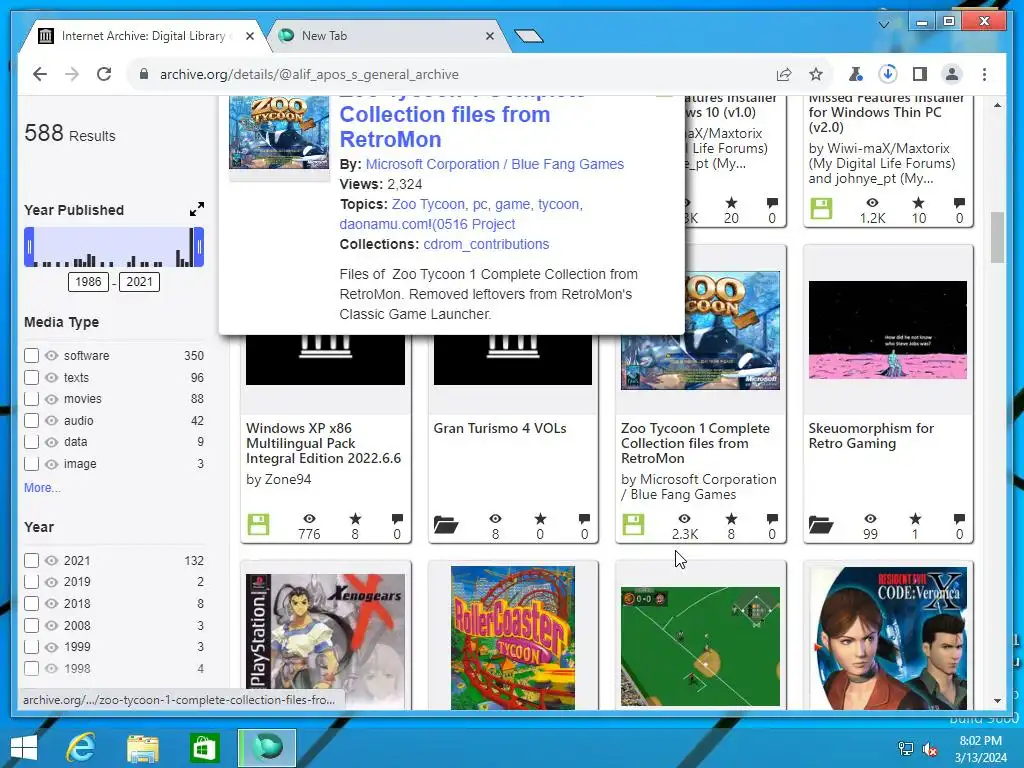Click the address bar URL
This screenshot has width=1024, height=768.
pos(309,74)
